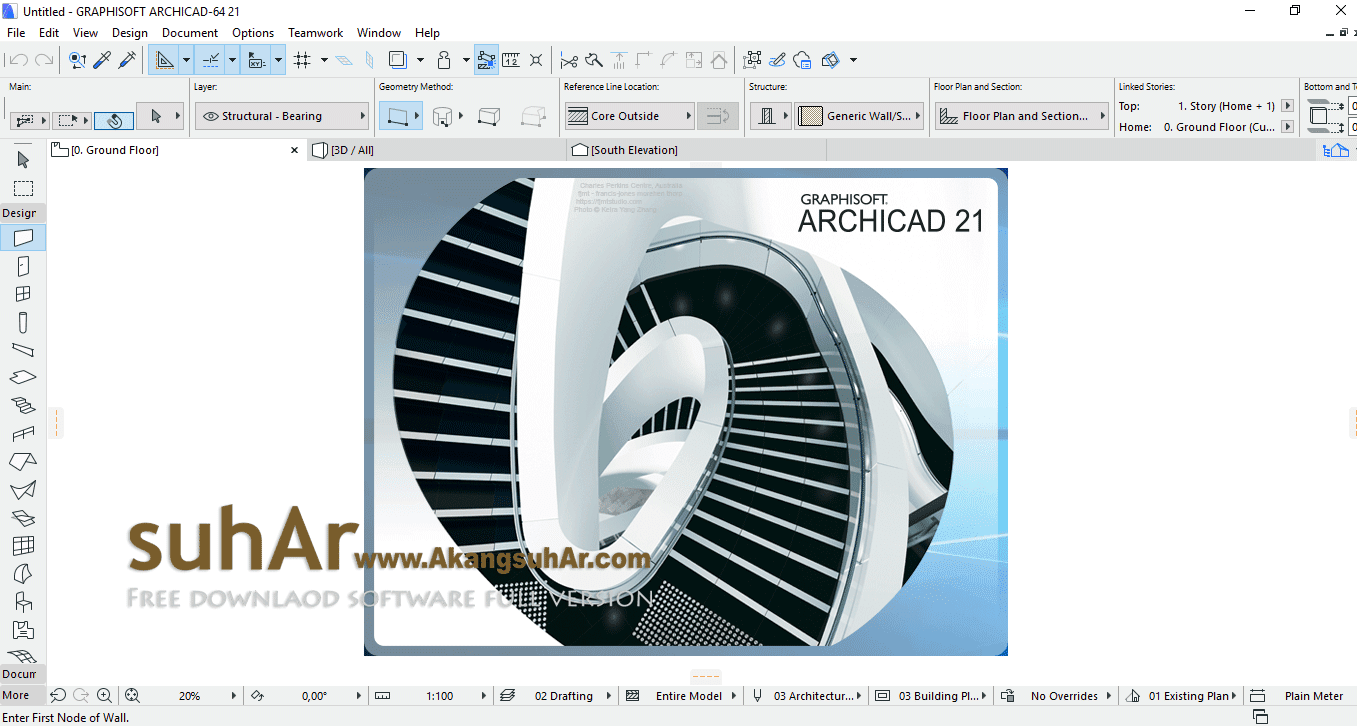Image resolution: width=1357 pixels, height=726 pixels.
Task: Click the 0,00° orientation field
Action: coord(314,696)
